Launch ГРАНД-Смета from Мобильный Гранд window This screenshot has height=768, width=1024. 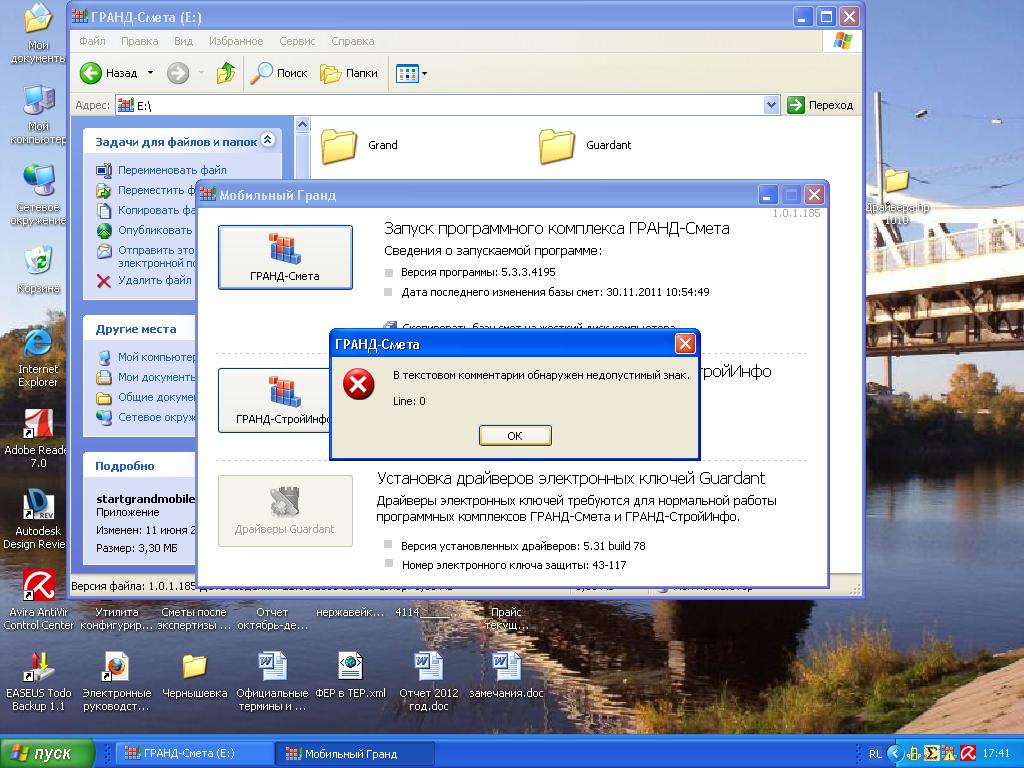click(x=285, y=257)
